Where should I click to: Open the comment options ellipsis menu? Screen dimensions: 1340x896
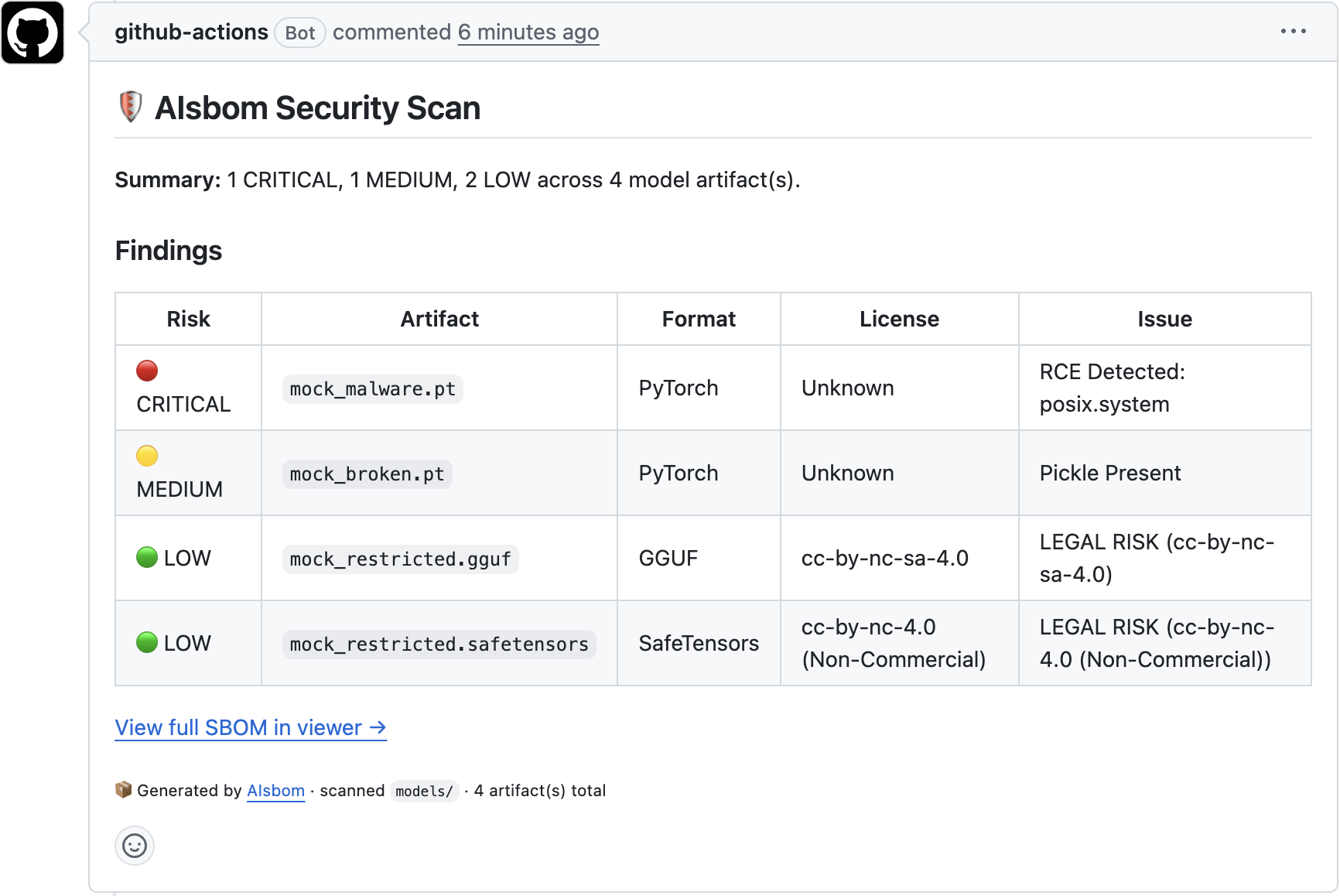tap(1293, 31)
